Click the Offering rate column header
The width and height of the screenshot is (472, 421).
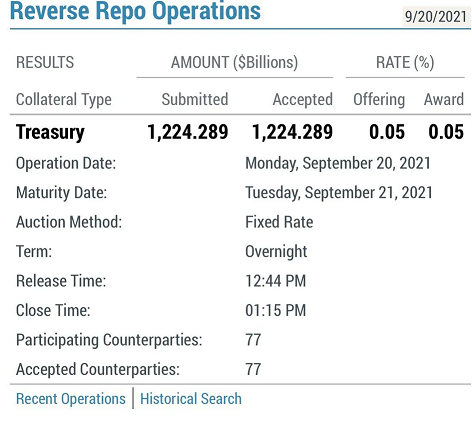coord(379,99)
